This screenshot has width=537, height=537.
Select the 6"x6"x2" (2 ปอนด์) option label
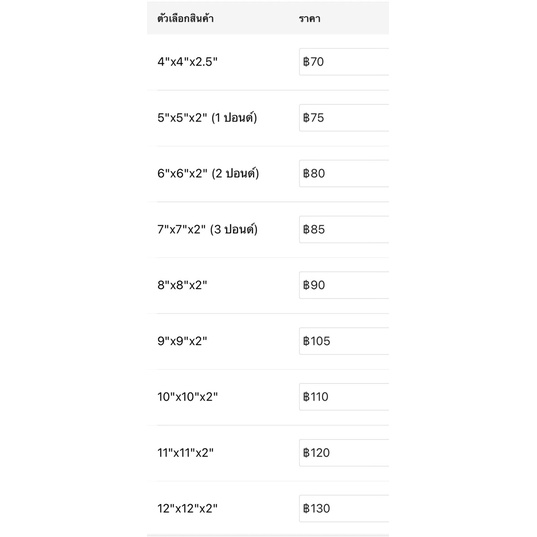click(x=208, y=174)
